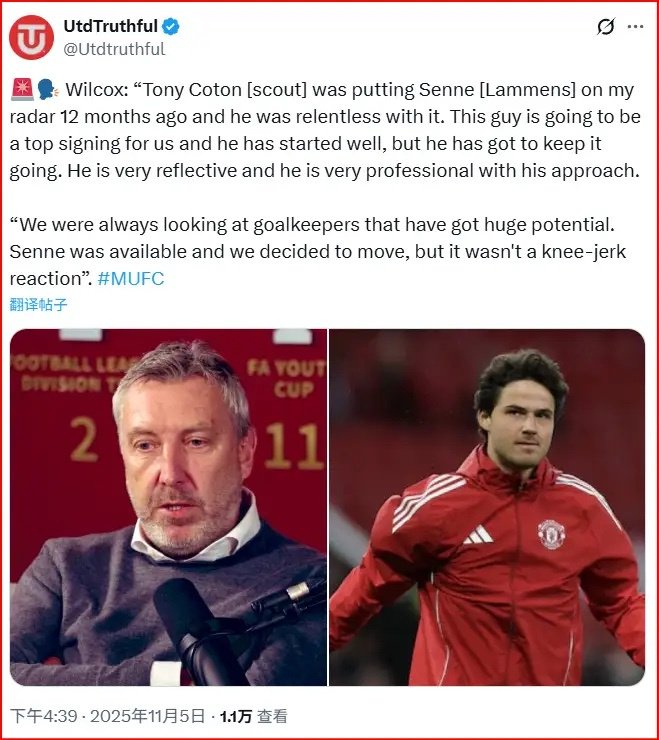Click the blue verified badge
This screenshot has width=659, height=740.
point(169,27)
